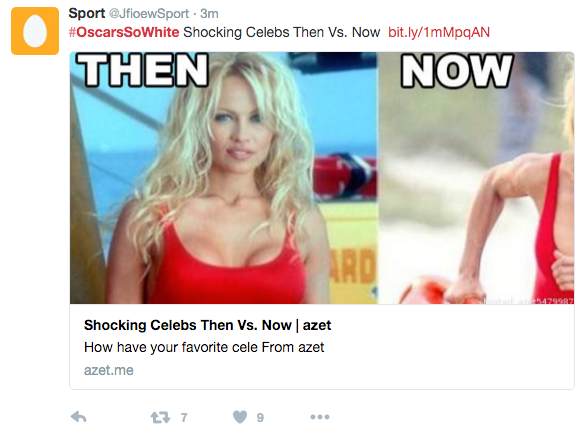
Task: Like the tweet with the heart icon
Action: [x=240, y=417]
